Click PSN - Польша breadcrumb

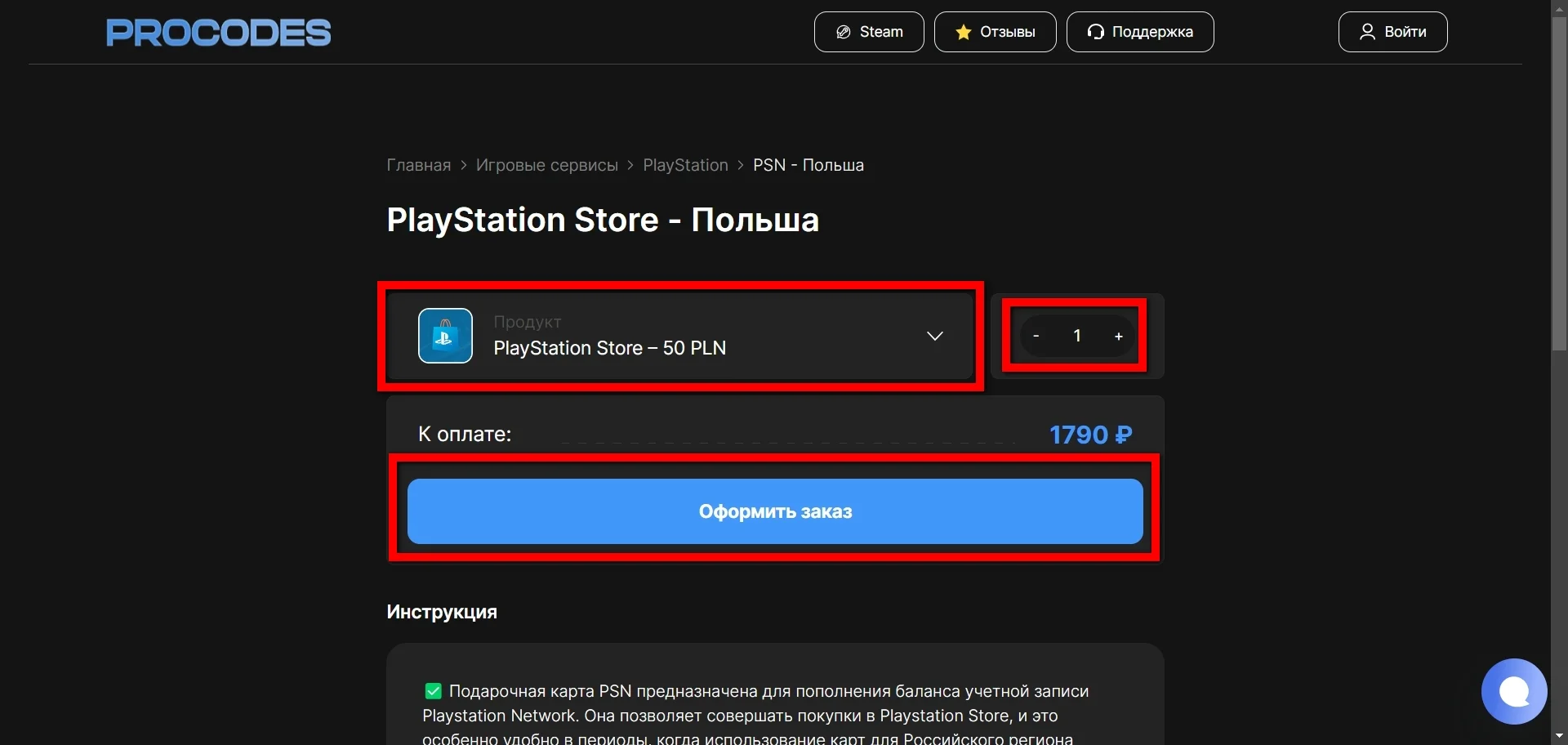pos(808,165)
